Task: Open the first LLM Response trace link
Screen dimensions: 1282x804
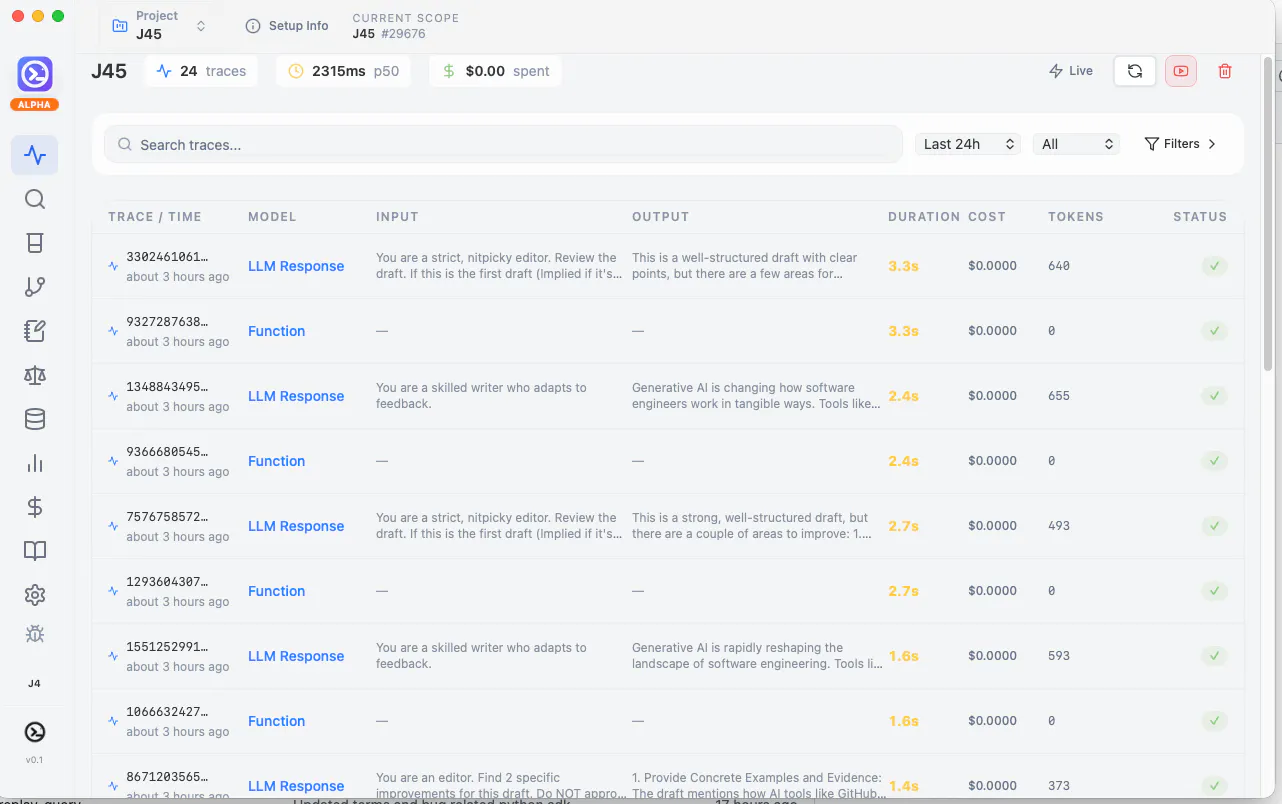Action: point(296,266)
